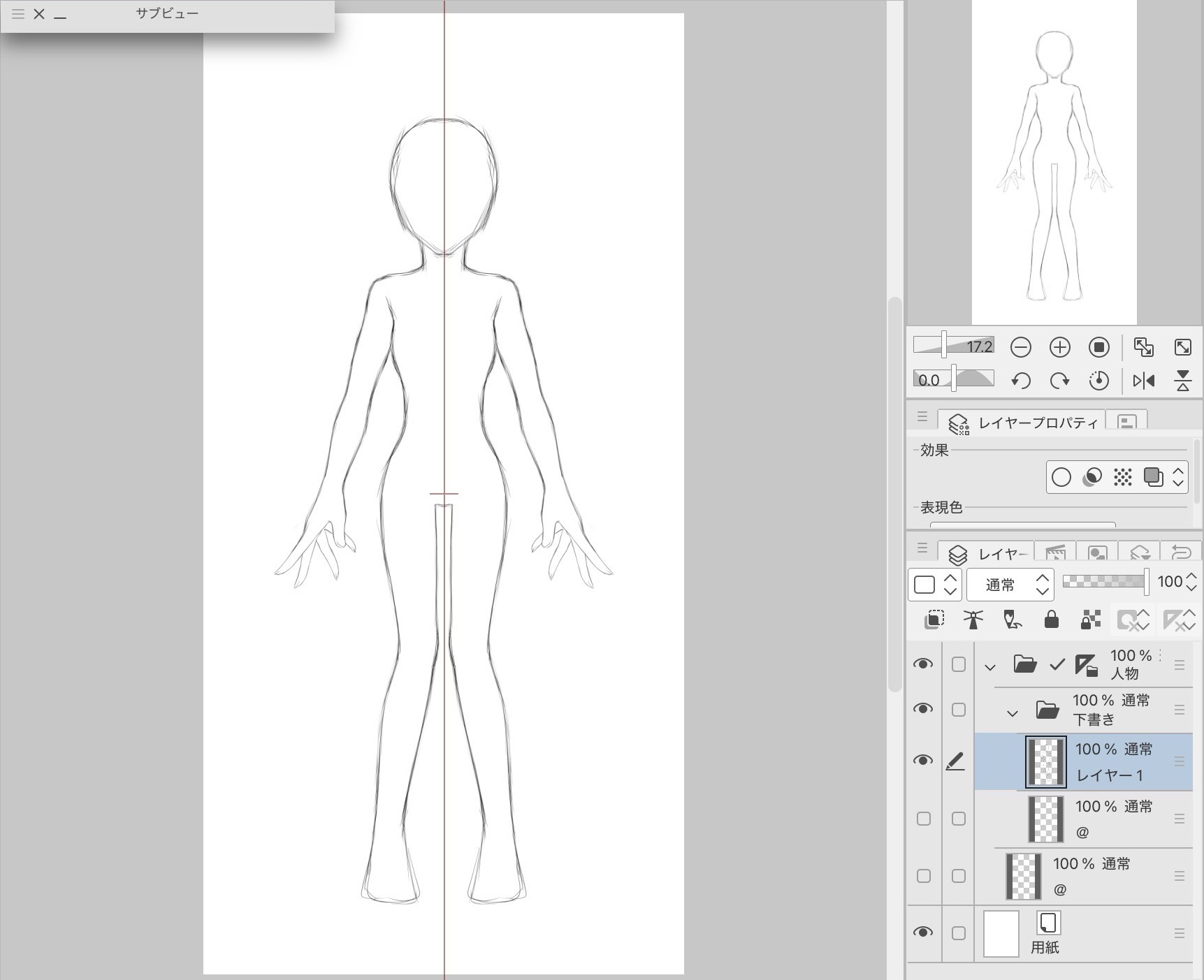Select the tone effect icon
This screenshot has width=1204, height=980.
pos(1122,477)
